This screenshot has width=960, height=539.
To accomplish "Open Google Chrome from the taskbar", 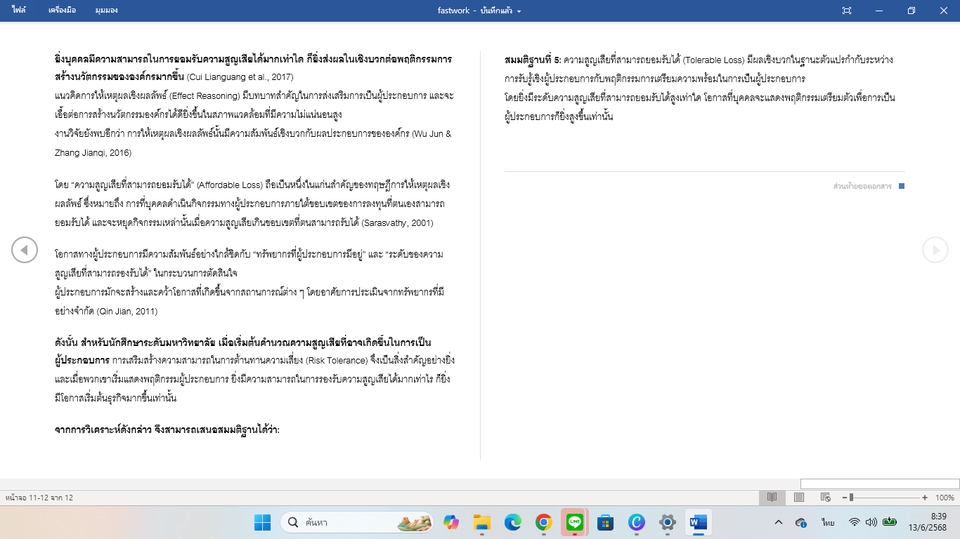I will point(543,522).
